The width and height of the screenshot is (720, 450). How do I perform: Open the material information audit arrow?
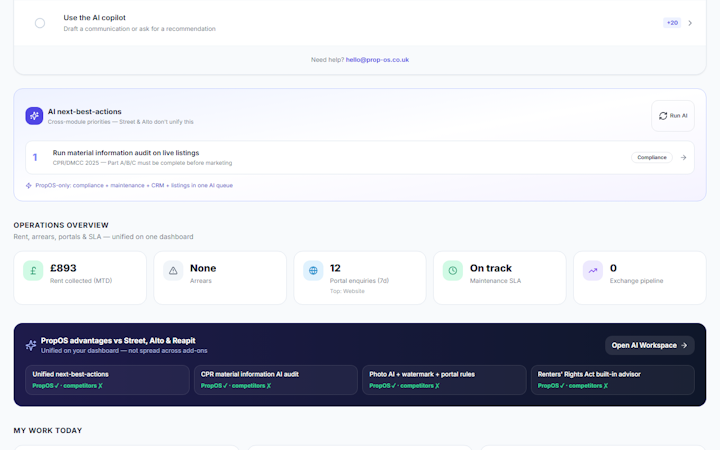click(683, 158)
